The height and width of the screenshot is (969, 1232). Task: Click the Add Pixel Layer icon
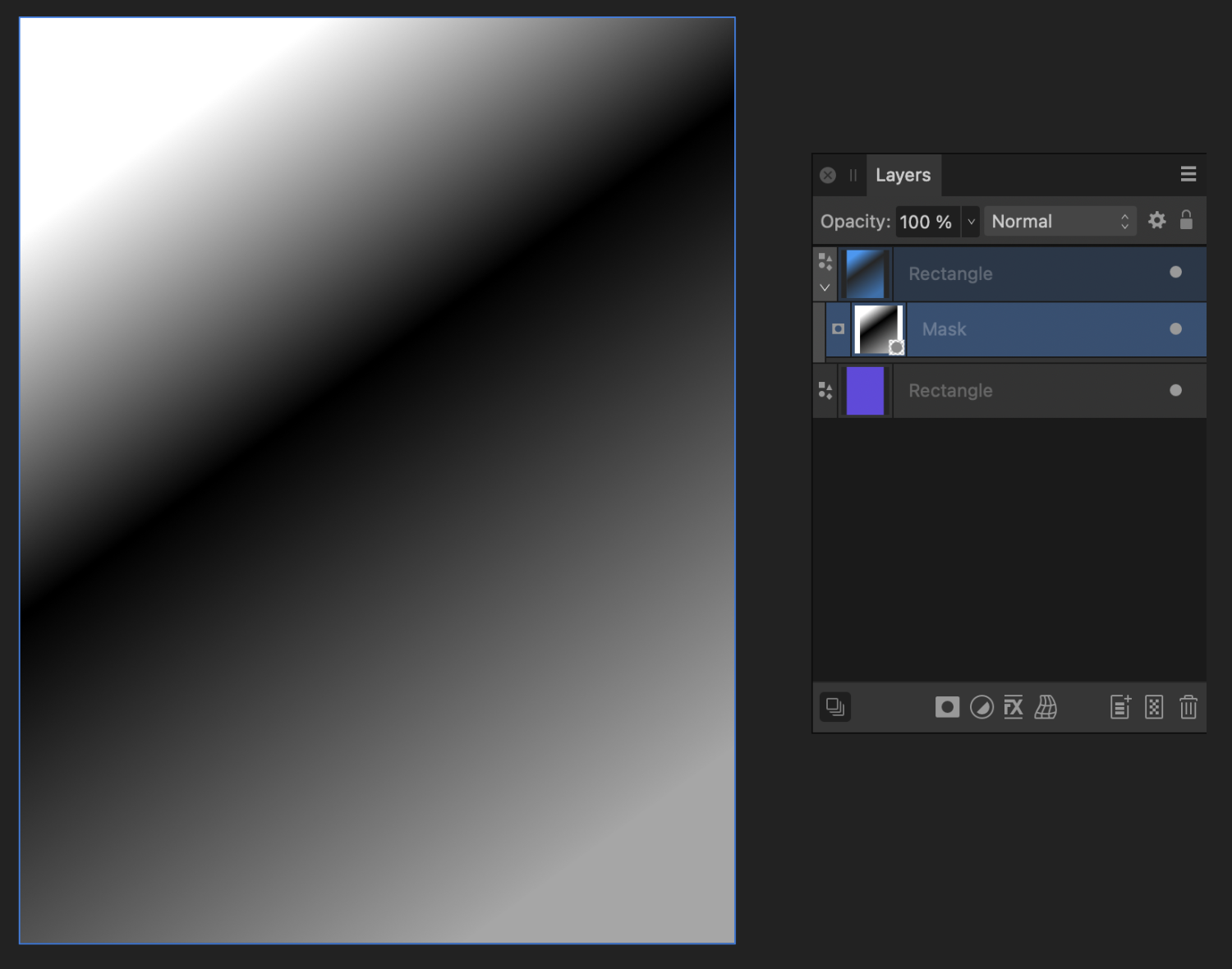(1154, 707)
